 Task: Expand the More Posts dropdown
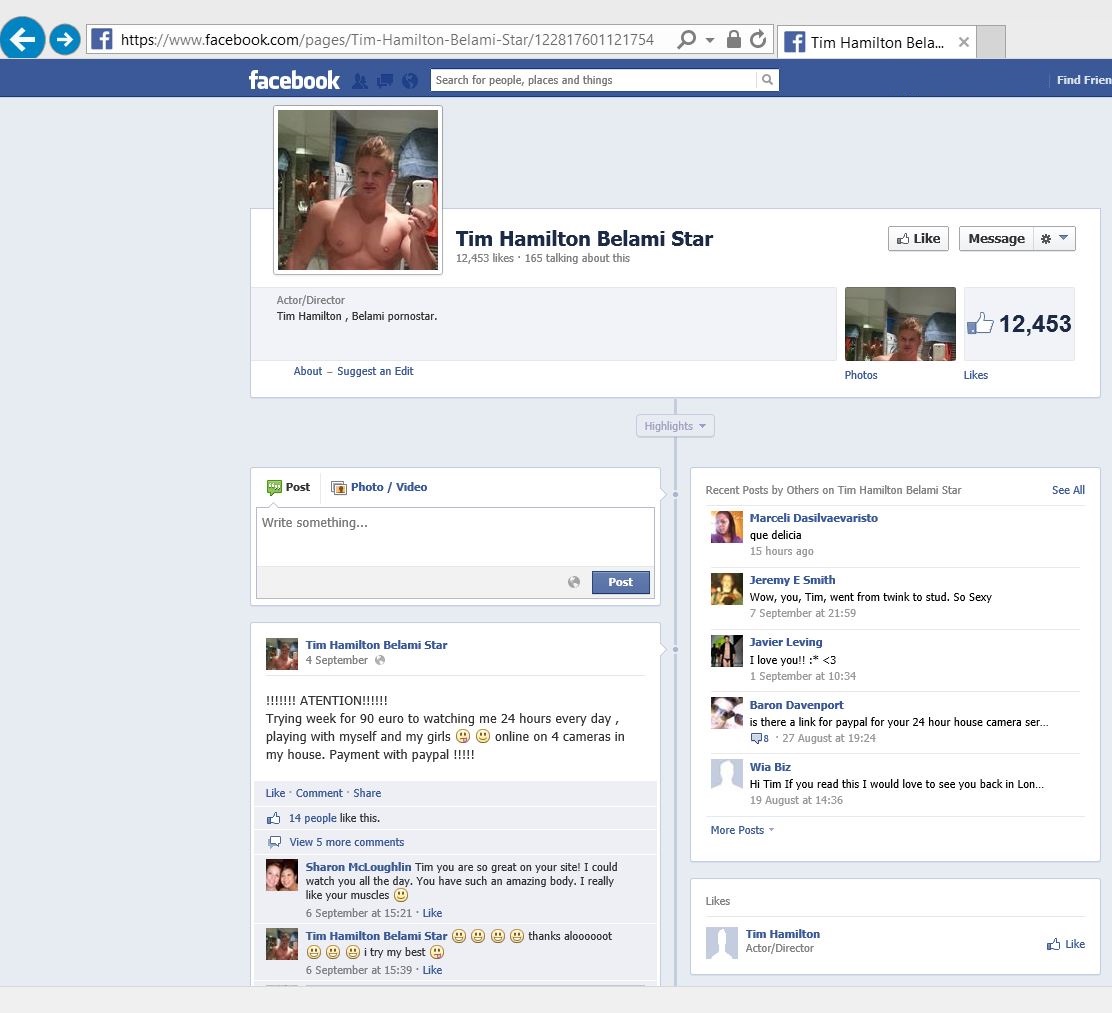pyautogui.click(x=742, y=830)
